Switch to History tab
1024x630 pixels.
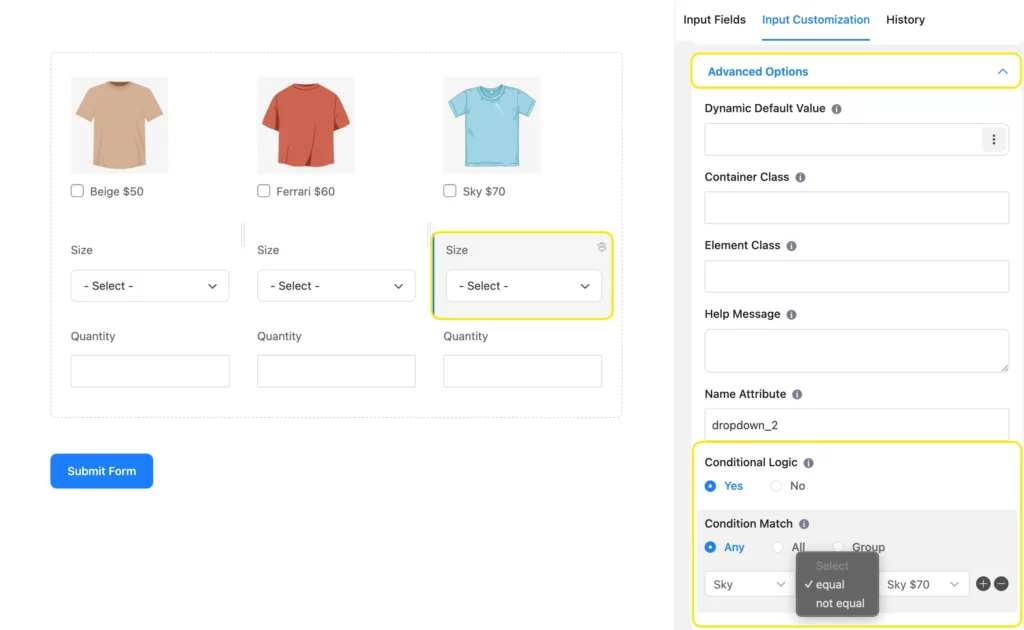pyautogui.click(x=905, y=20)
